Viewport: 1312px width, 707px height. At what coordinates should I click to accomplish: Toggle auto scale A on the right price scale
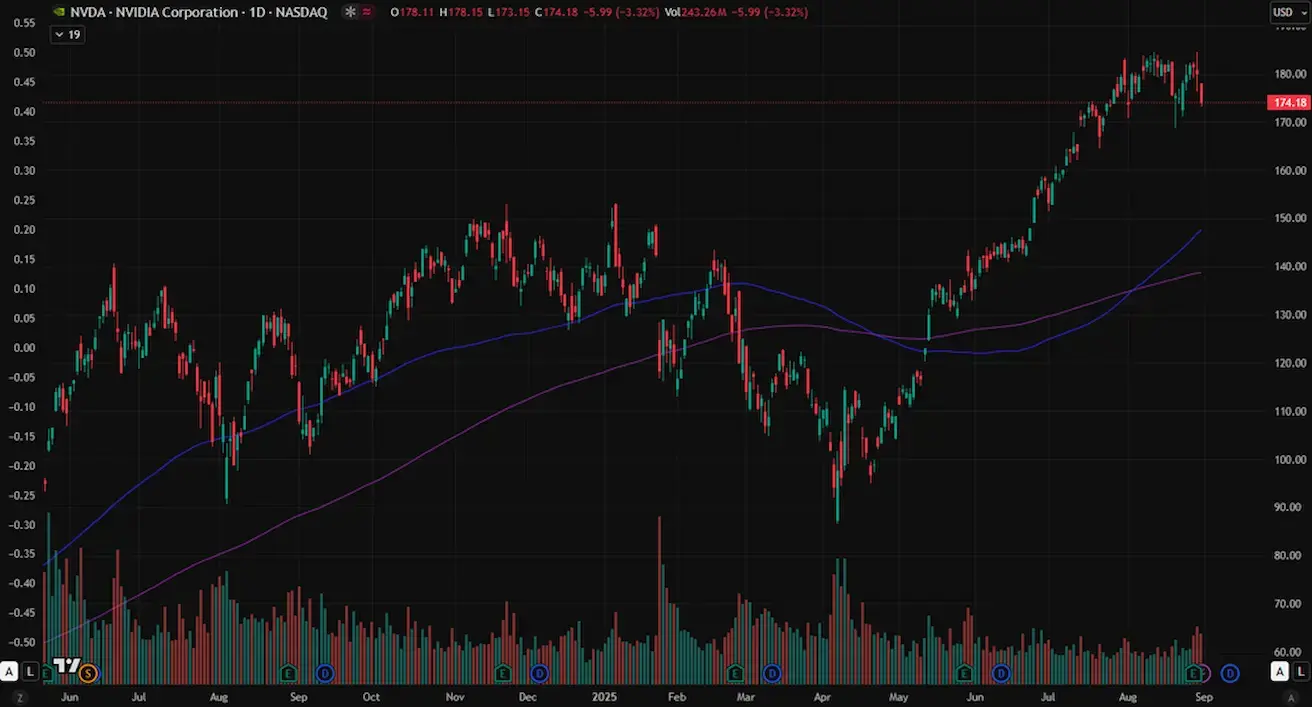tap(1281, 672)
